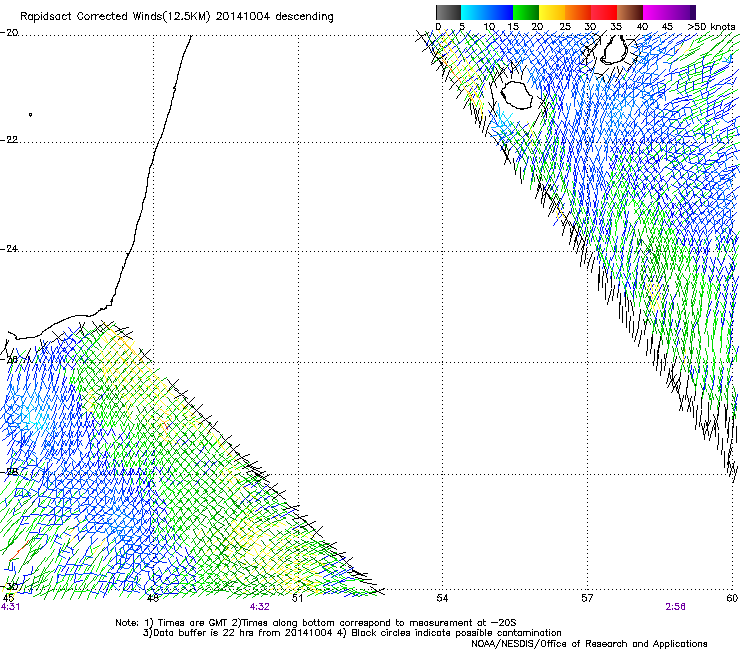Click the yellow 20-25 knots color swatch
The image size is (740, 650).
pos(552,12)
